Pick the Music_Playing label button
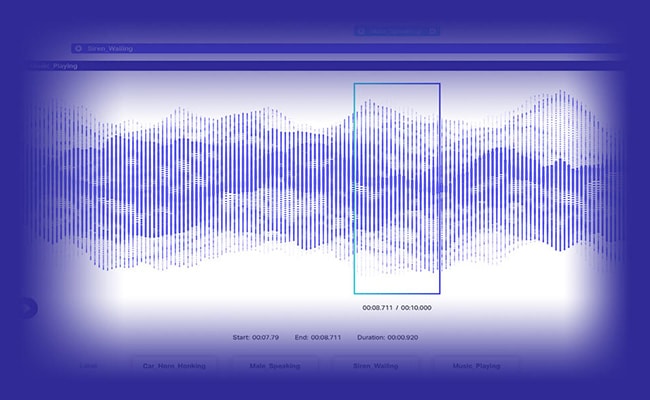Viewport: 650px width, 400px height. [476, 366]
